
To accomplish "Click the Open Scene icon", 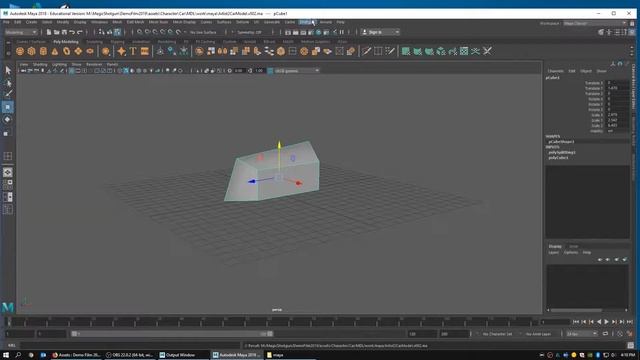I will 56,32.
